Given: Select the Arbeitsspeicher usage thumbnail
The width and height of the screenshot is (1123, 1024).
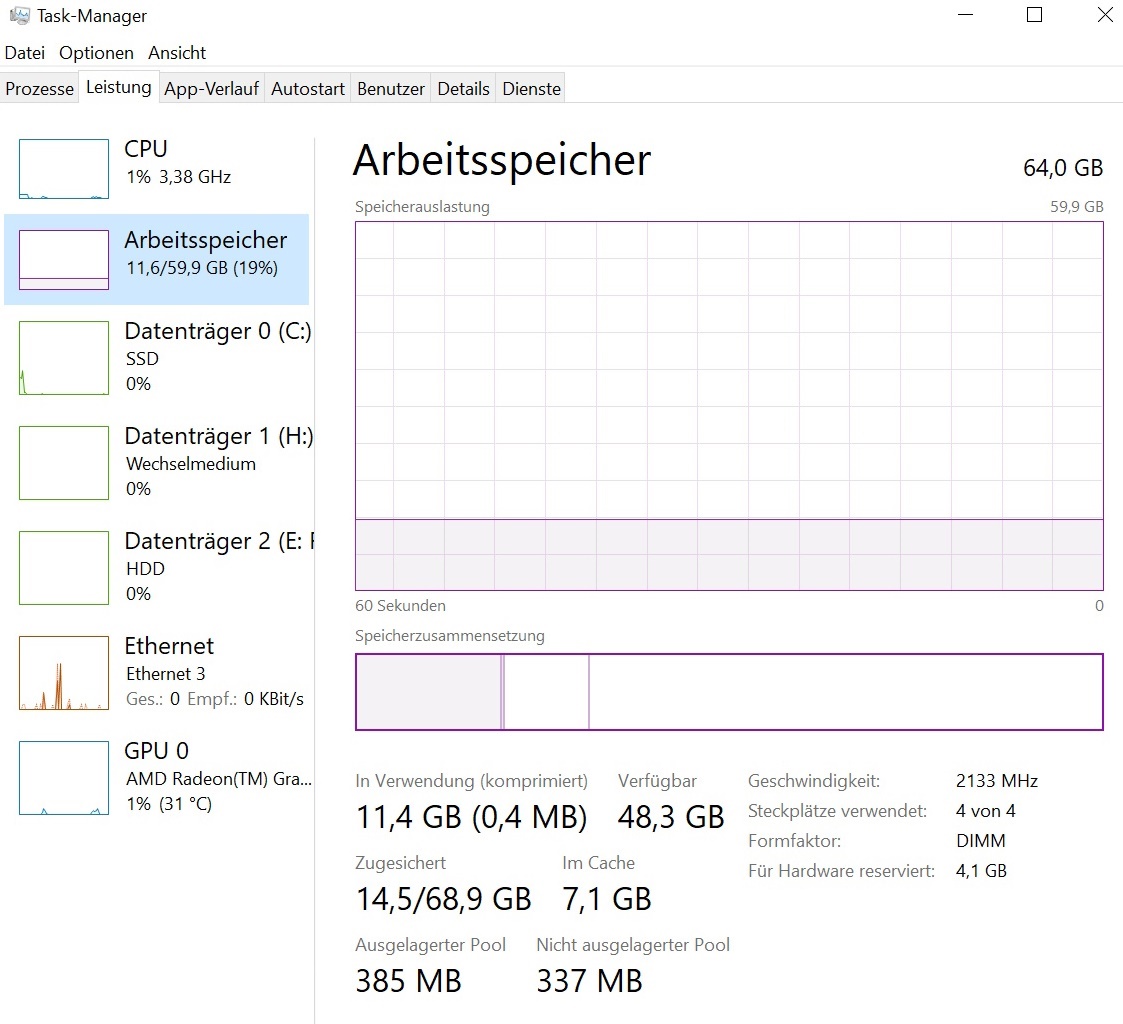Looking at the screenshot, I should pos(64,260).
